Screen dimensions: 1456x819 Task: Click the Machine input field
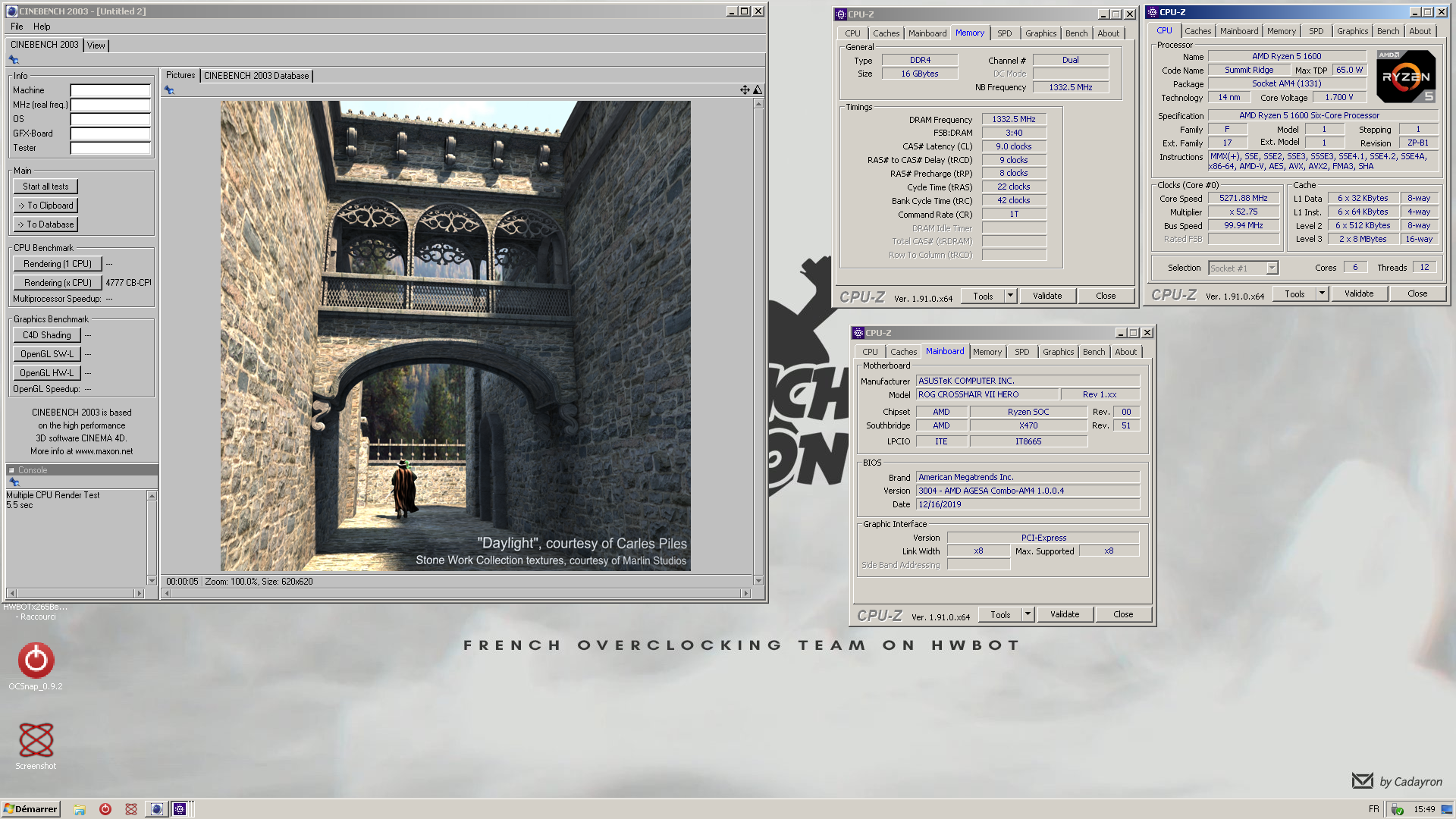pyautogui.click(x=111, y=90)
